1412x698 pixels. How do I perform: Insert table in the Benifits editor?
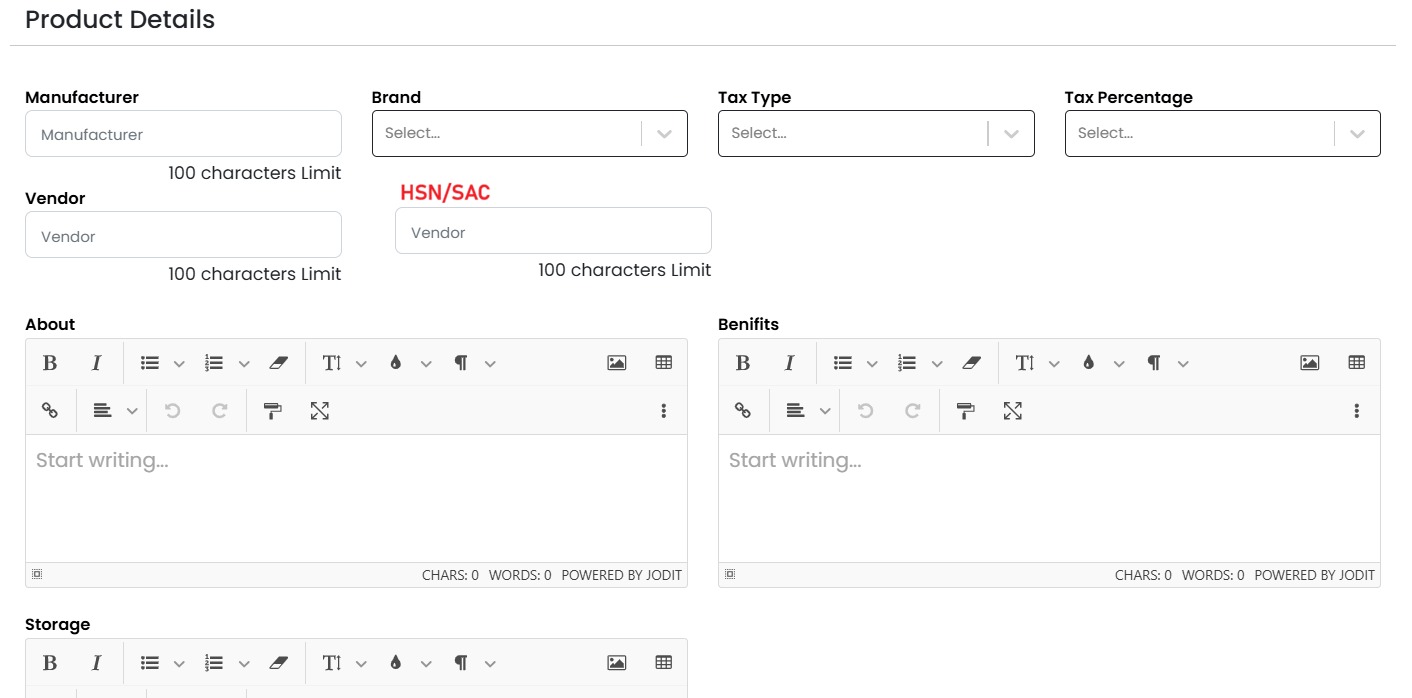[x=1356, y=363]
